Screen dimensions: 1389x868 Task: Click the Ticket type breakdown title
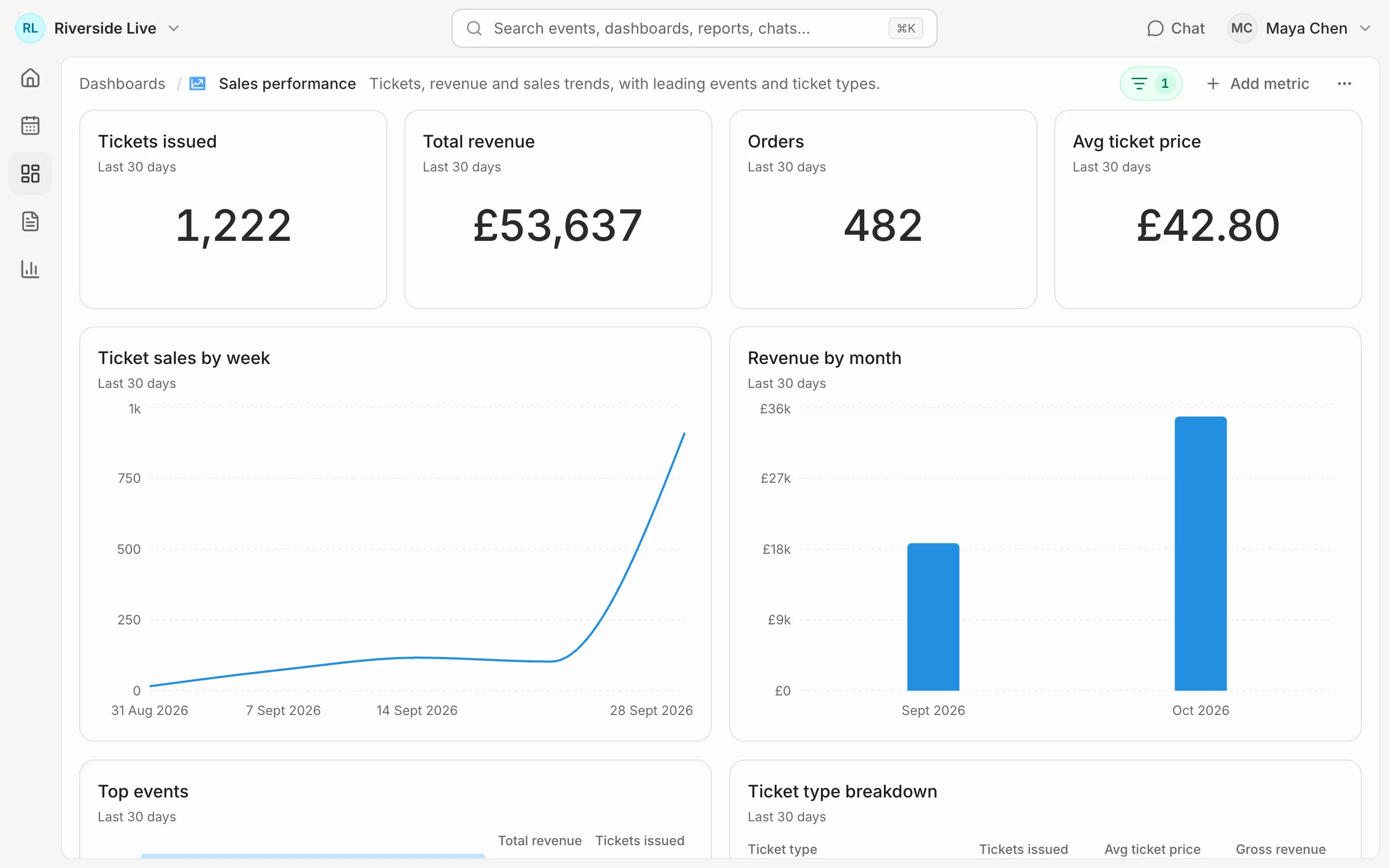point(842,791)
